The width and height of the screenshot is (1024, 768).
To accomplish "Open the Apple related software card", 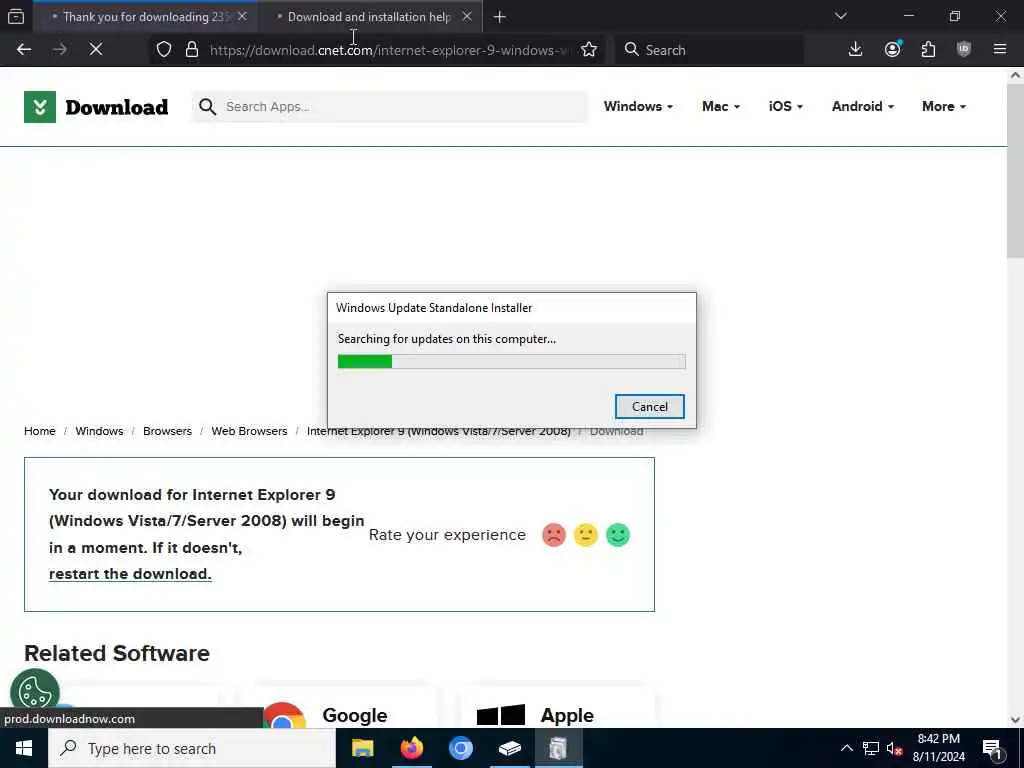I will click(x=557, y=707).
